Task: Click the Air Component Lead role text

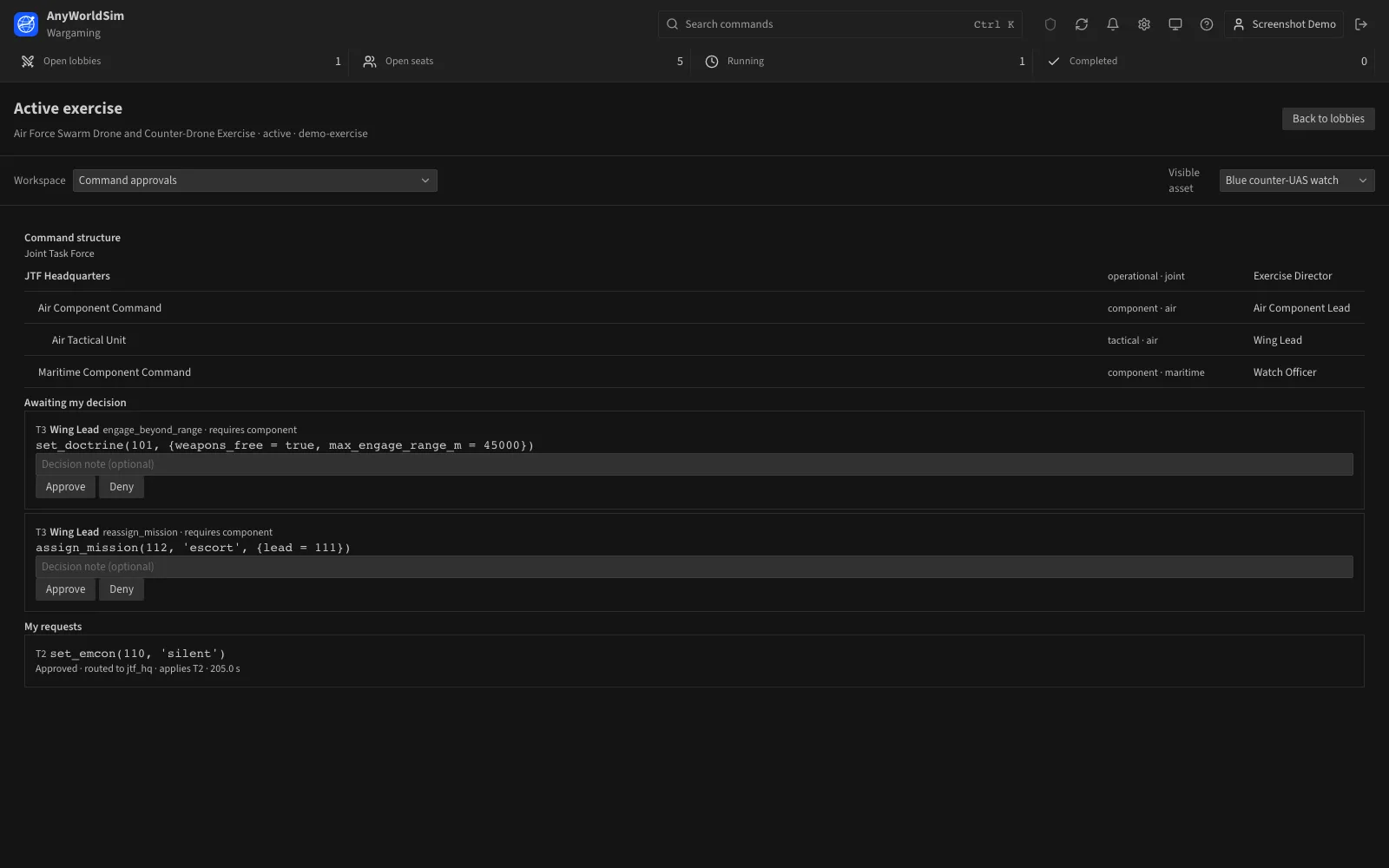Action: 1301,308
